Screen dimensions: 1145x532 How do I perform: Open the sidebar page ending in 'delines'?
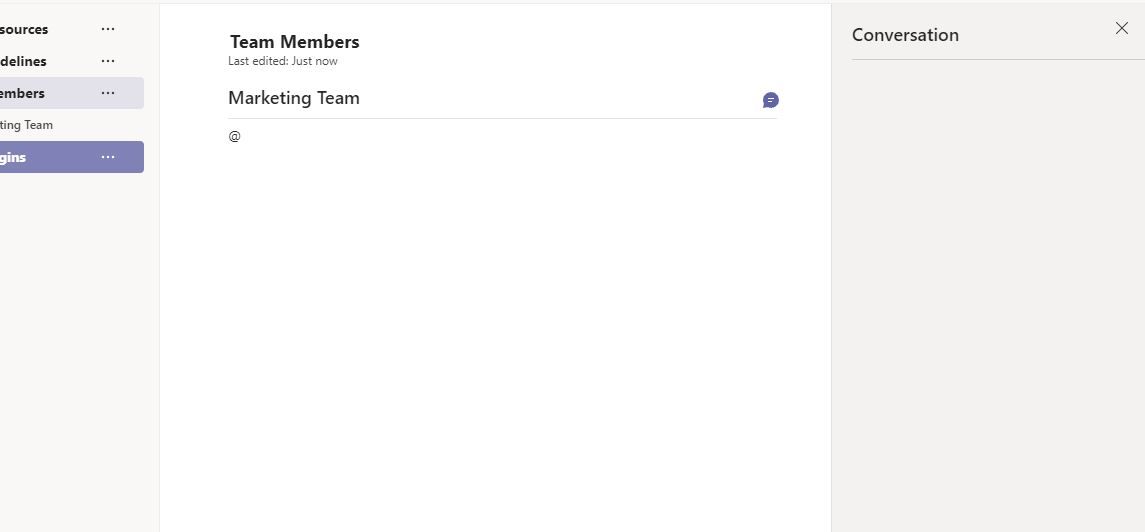[24, 61]
